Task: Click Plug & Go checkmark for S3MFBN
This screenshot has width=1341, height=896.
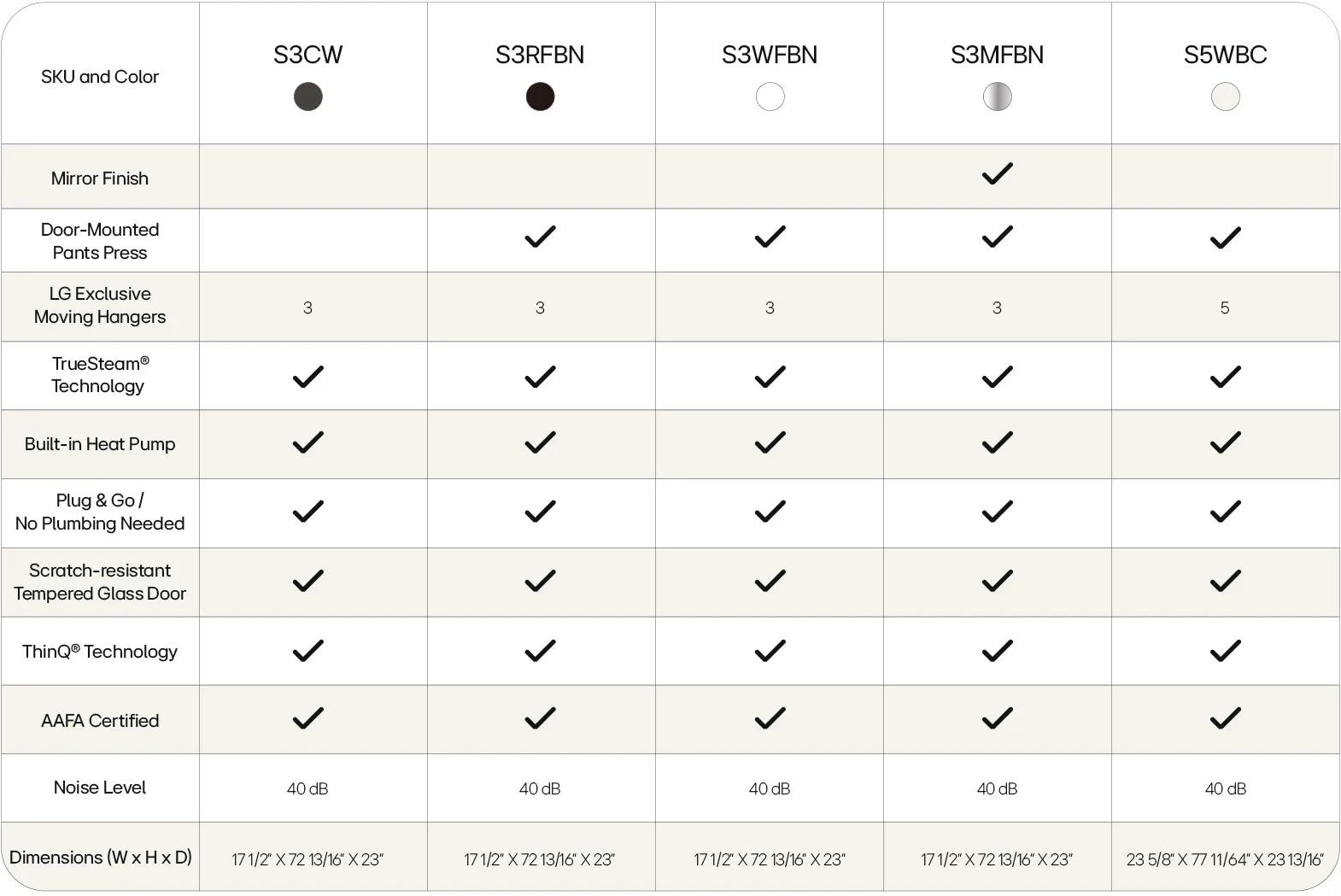Action: tap(997, 512)
